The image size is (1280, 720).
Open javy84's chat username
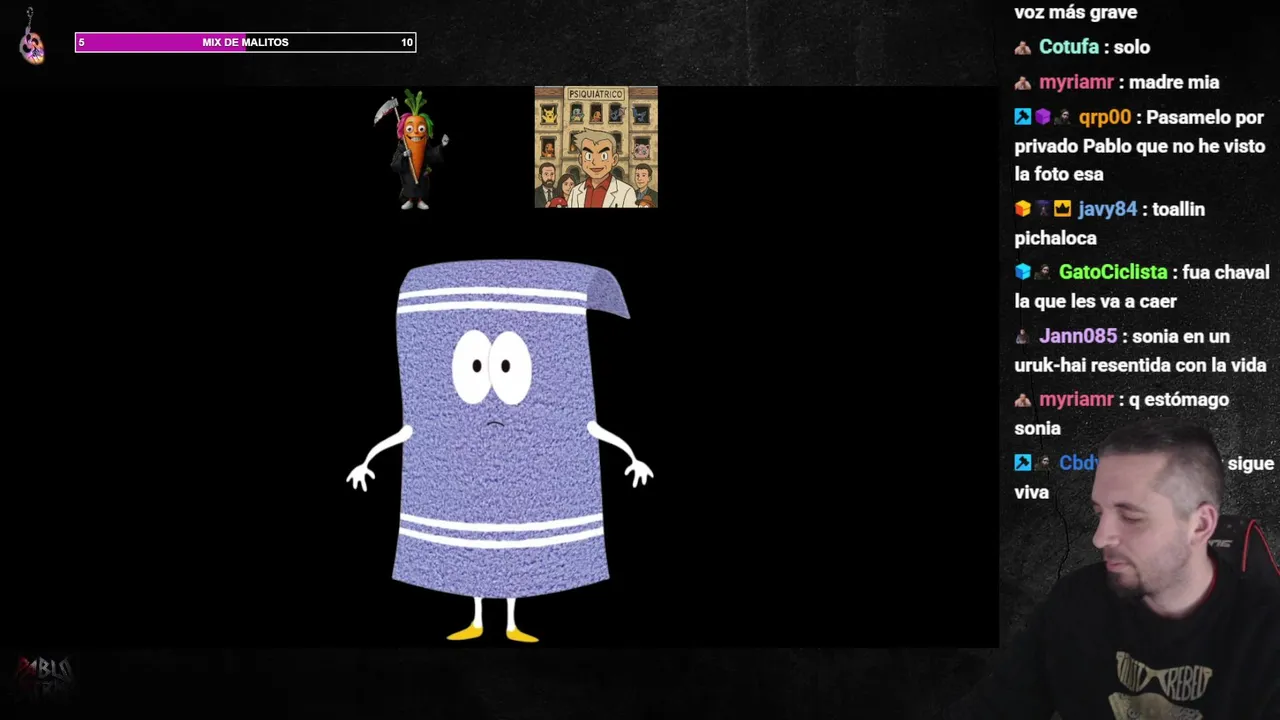tap(1107, 209)
